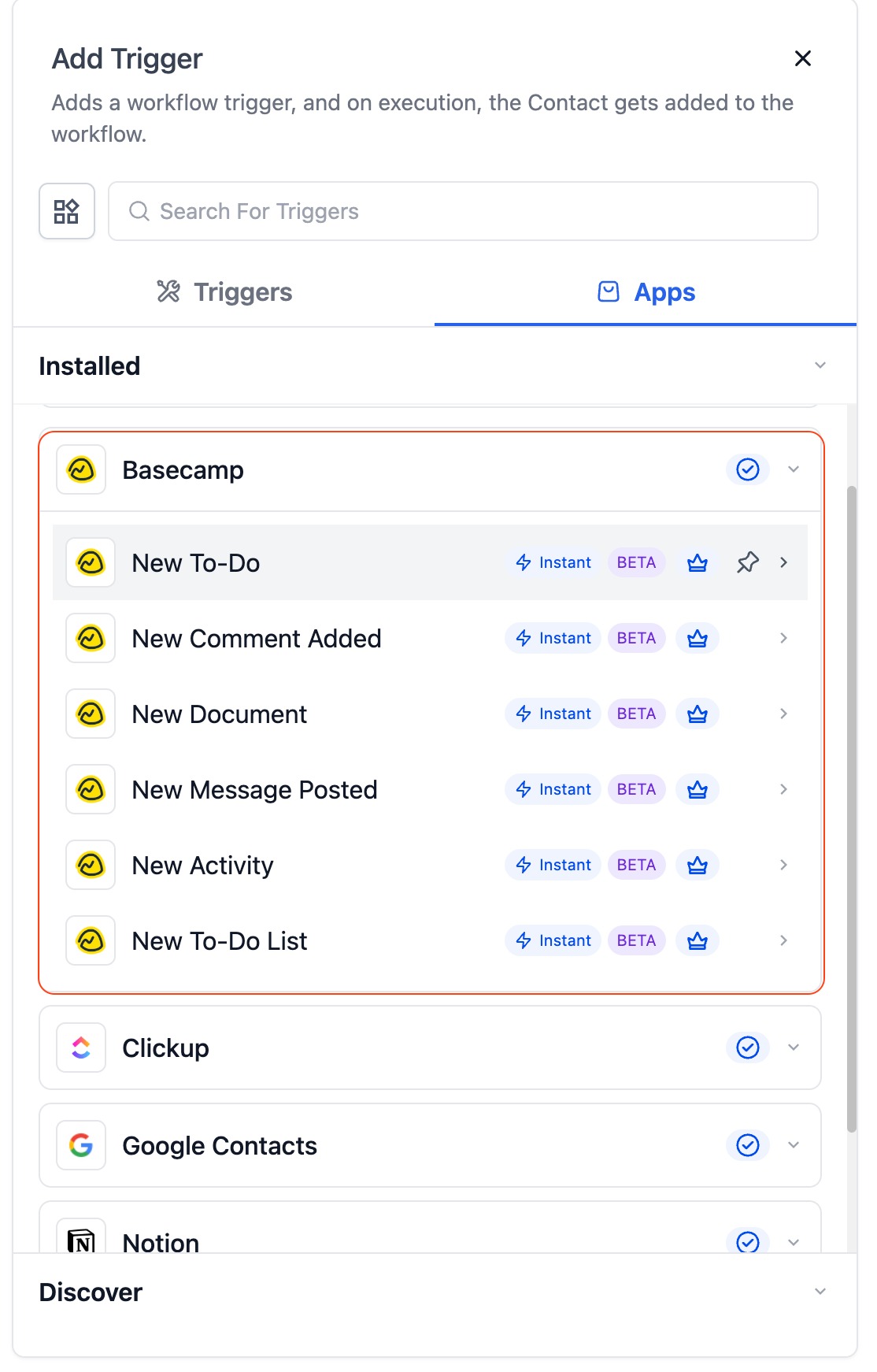Screen dimensions: 877x1372
Task: Click BETA badge on New Activity row
Action: point(636,865)
